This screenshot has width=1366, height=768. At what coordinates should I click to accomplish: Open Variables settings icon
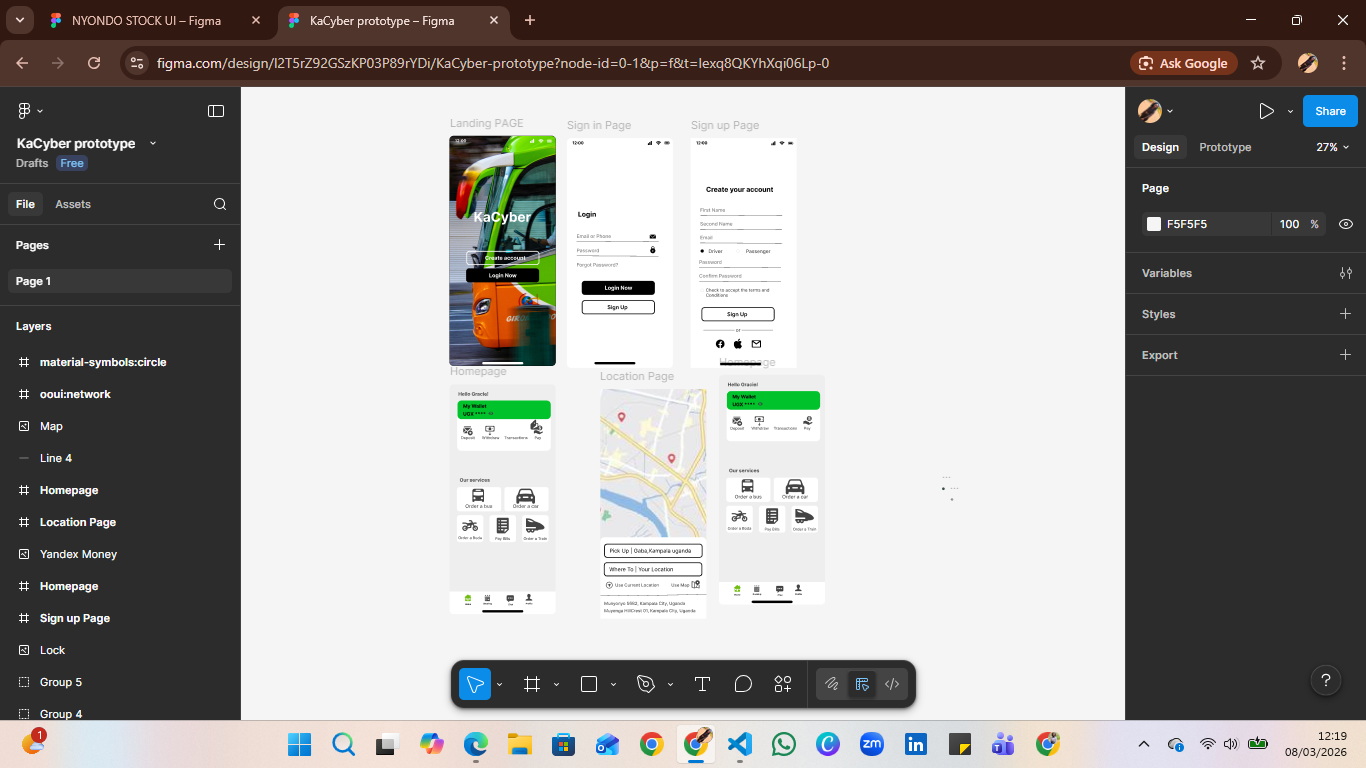pos(1346,273)
